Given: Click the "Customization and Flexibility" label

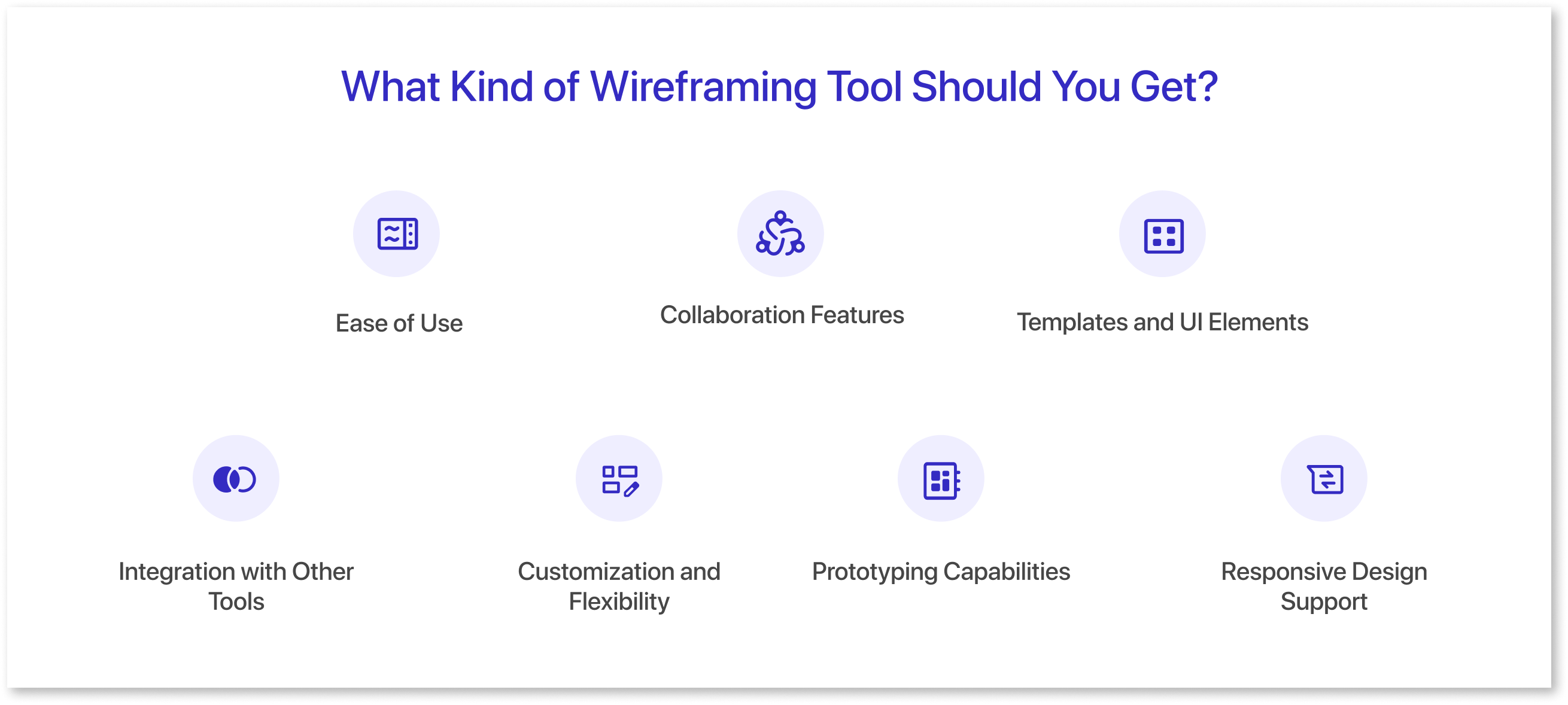Looking at the screenshot, I should [619, 587].
